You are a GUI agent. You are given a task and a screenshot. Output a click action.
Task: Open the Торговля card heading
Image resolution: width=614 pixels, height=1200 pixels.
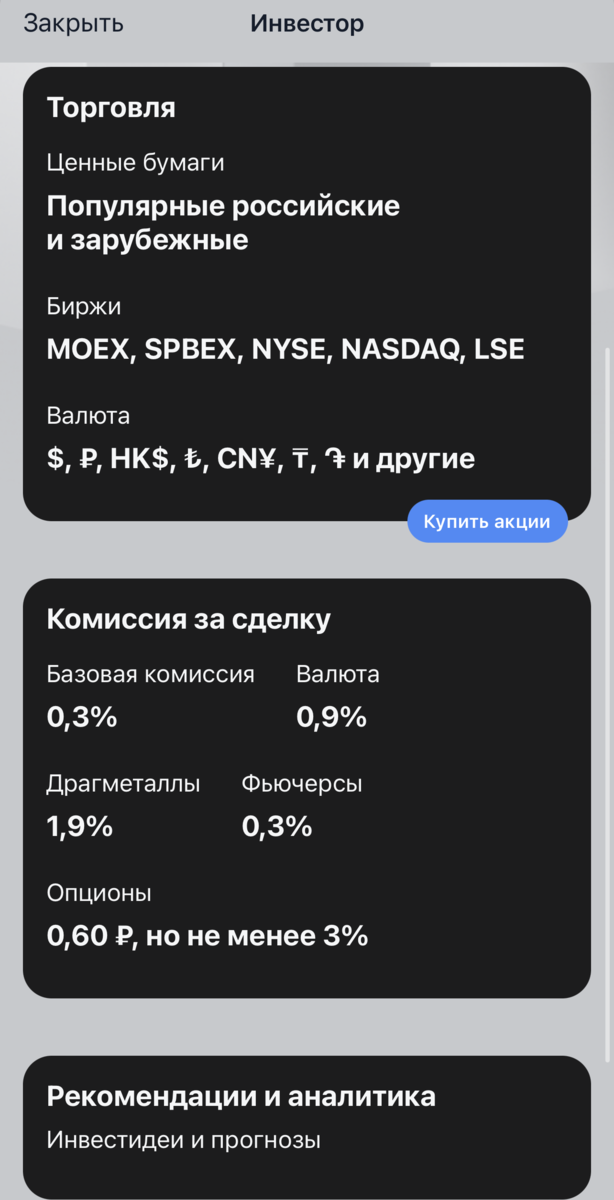[x=111, y=108]
